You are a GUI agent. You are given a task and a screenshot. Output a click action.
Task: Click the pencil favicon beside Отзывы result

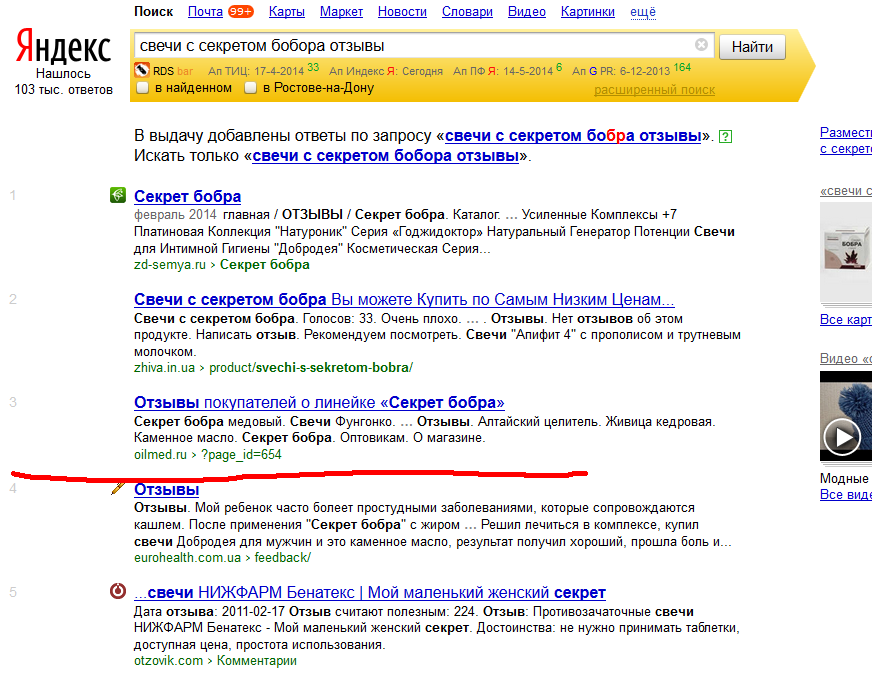pos(118,488)
